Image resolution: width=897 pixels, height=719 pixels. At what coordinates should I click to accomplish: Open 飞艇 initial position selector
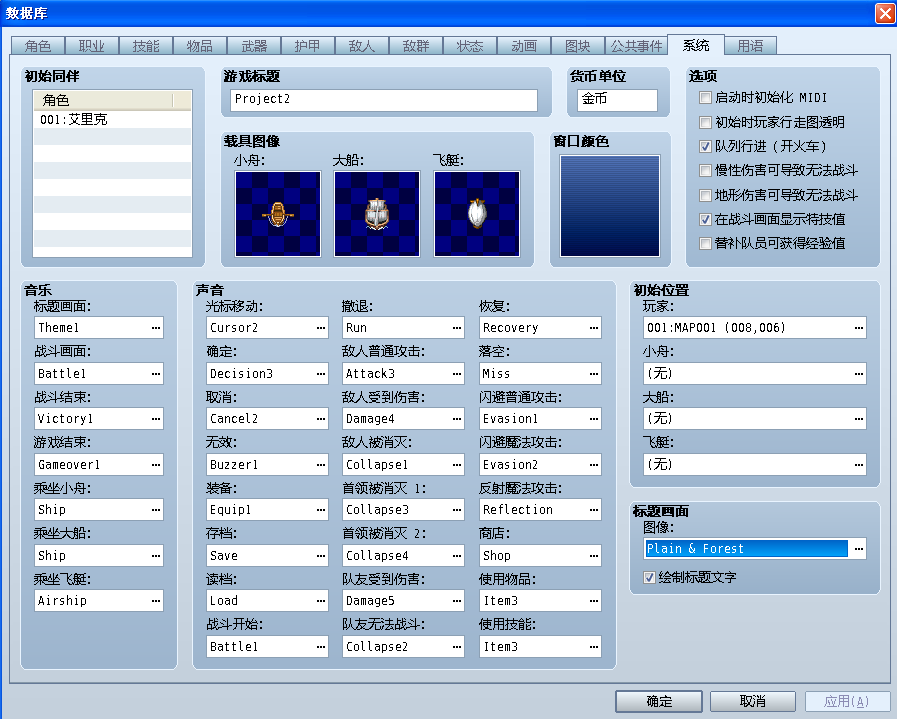tap(859, 464)
